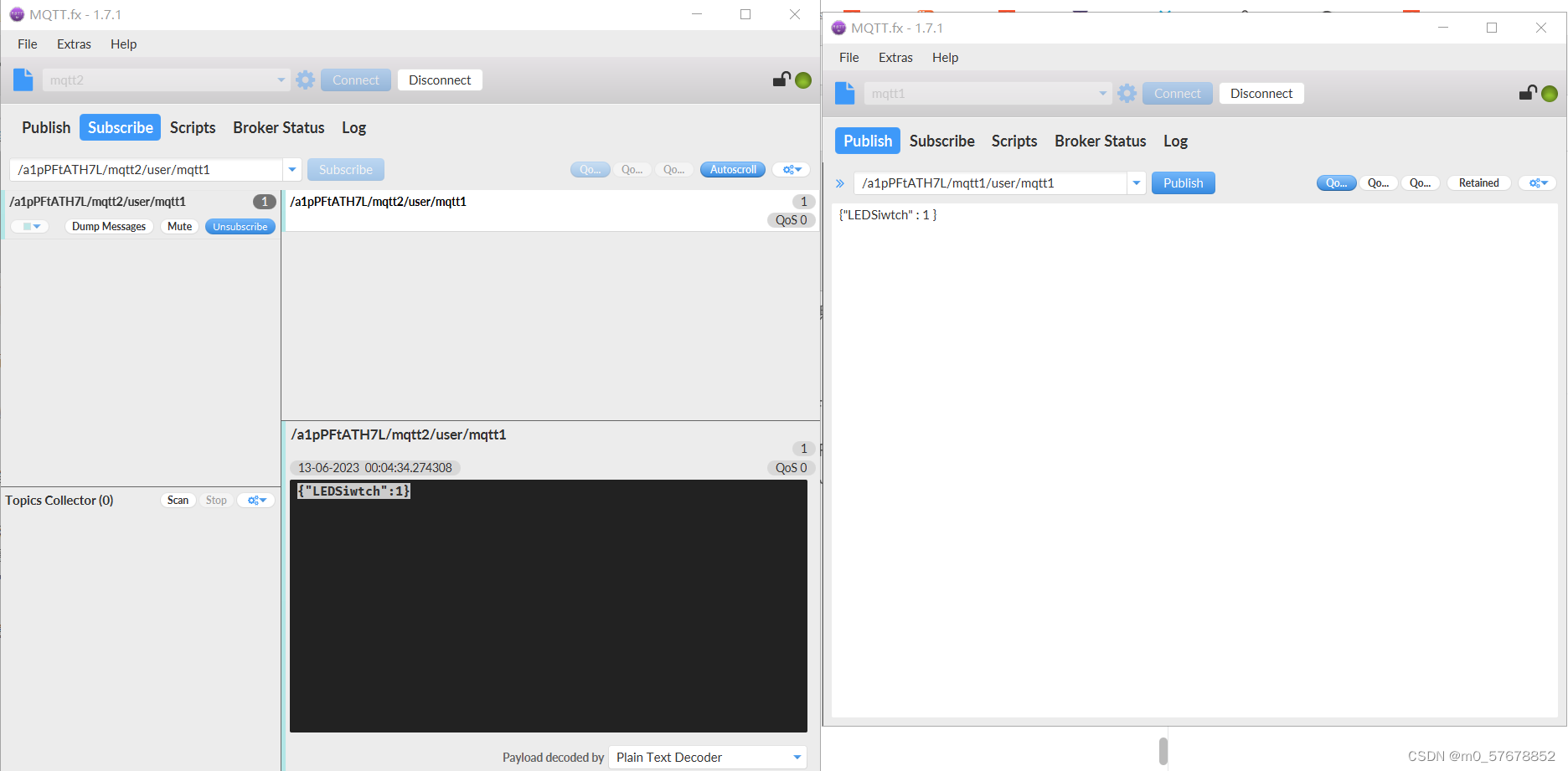Open connection settings gear in mqtt2 window
Screen dimensions: 1568x771
[x=306, y=80]
